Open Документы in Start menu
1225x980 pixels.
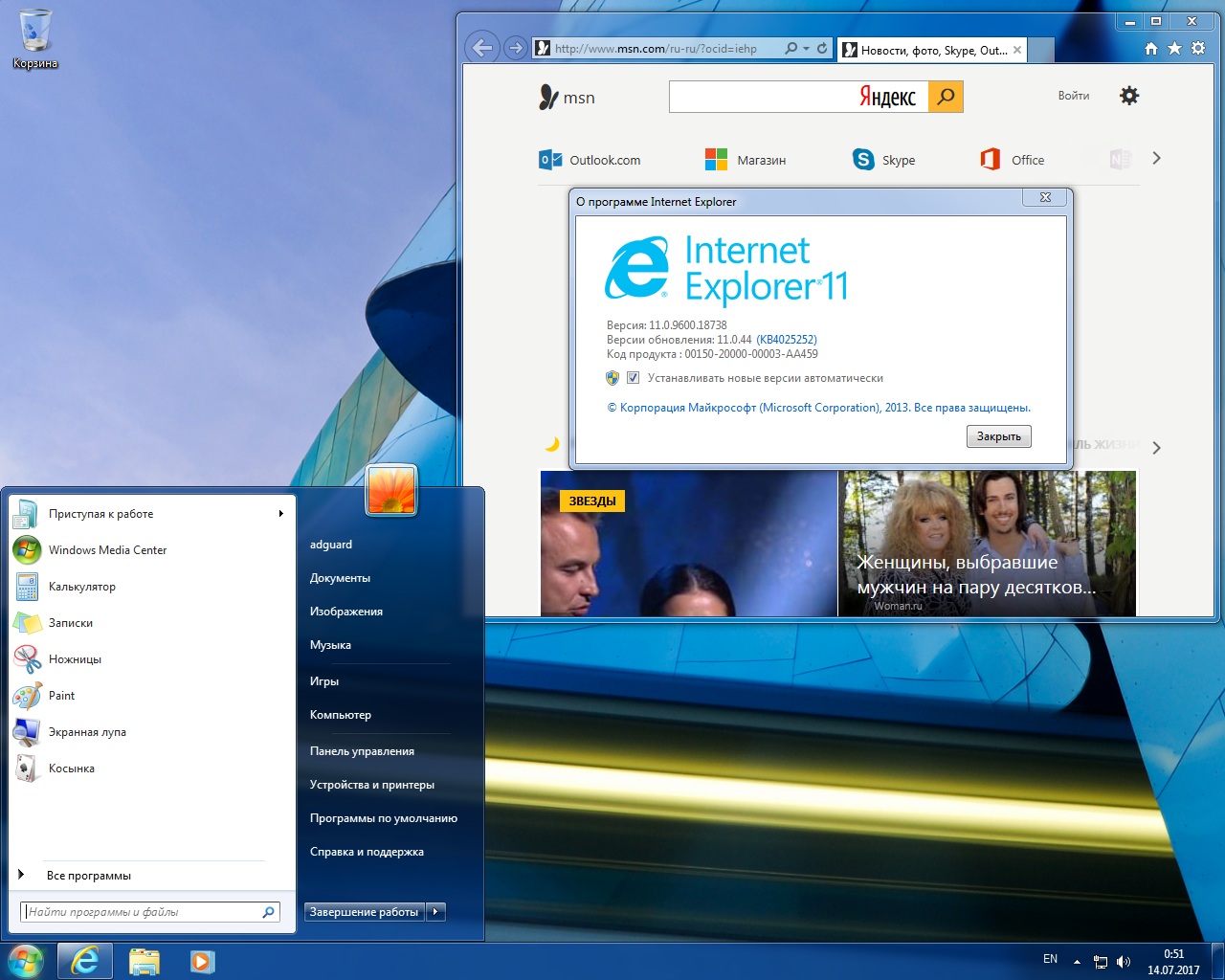coord(340,578)
